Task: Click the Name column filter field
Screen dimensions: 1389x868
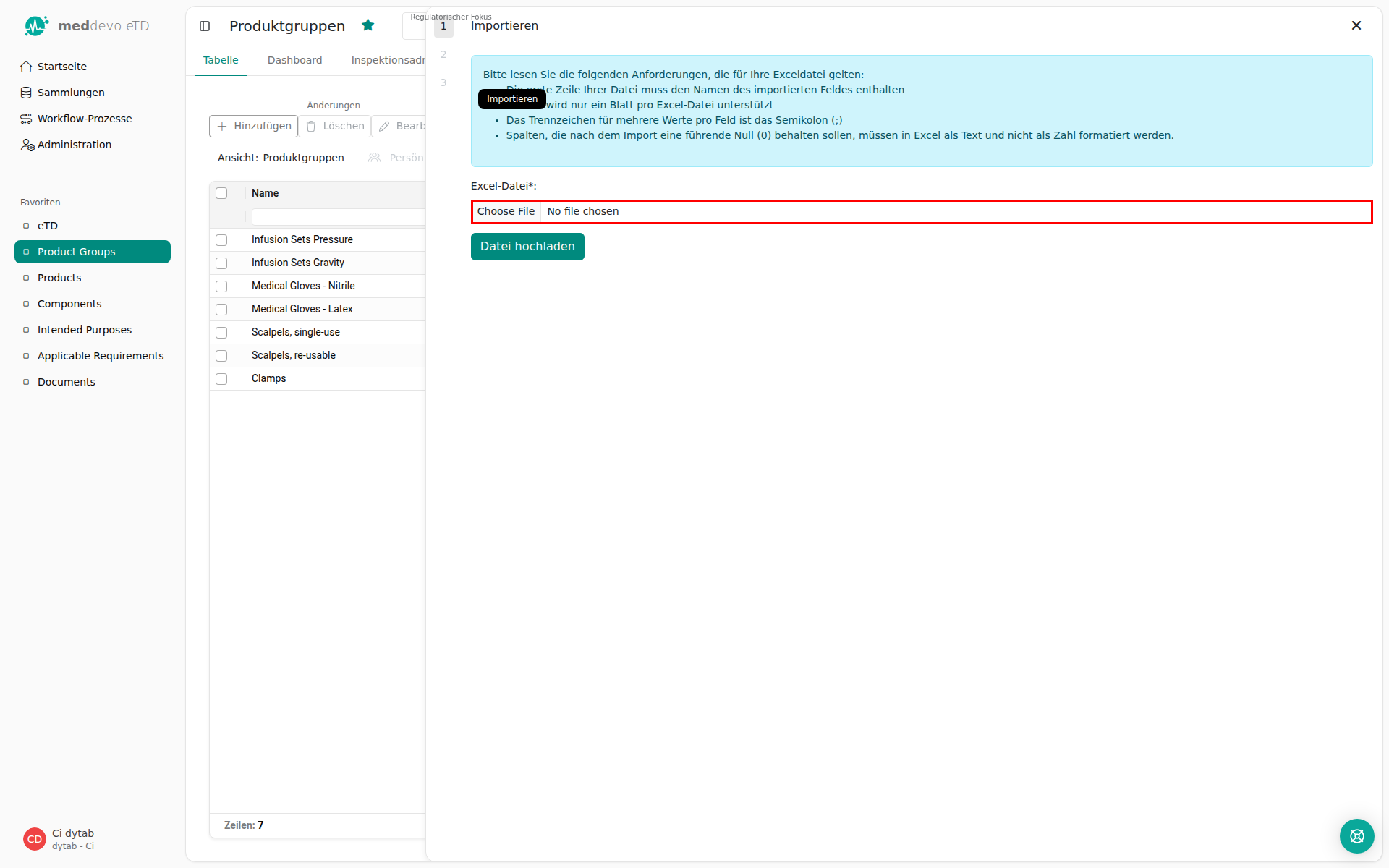Action: click(x=338, y=216)
